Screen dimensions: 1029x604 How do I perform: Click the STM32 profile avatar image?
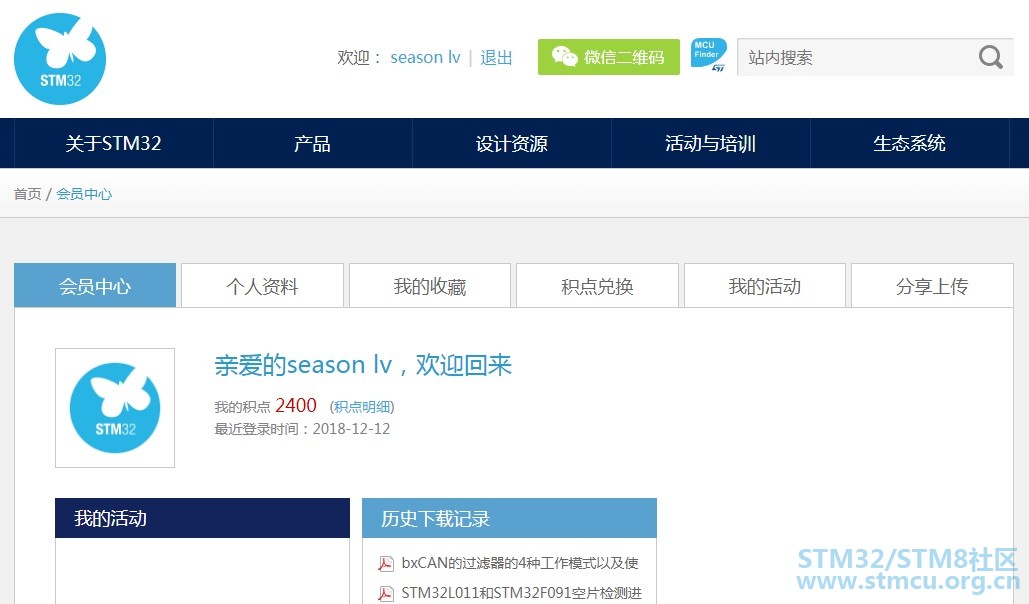115,408
